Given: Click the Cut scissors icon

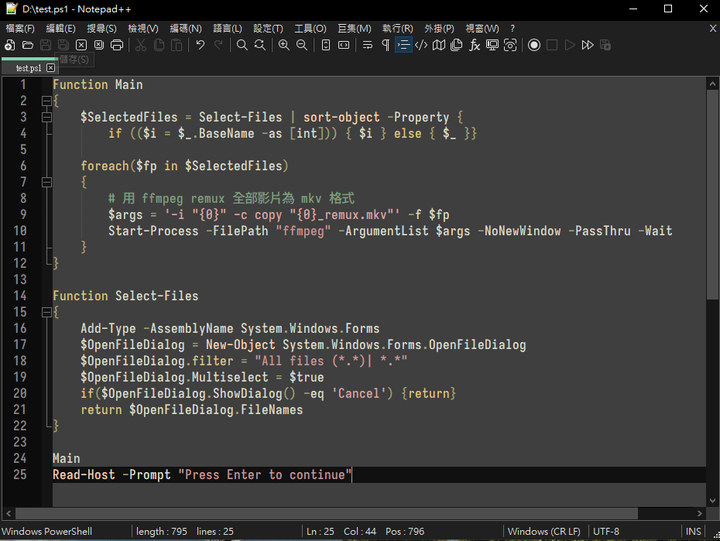Looking at the screenshot, I should click(x=141, y=45).
